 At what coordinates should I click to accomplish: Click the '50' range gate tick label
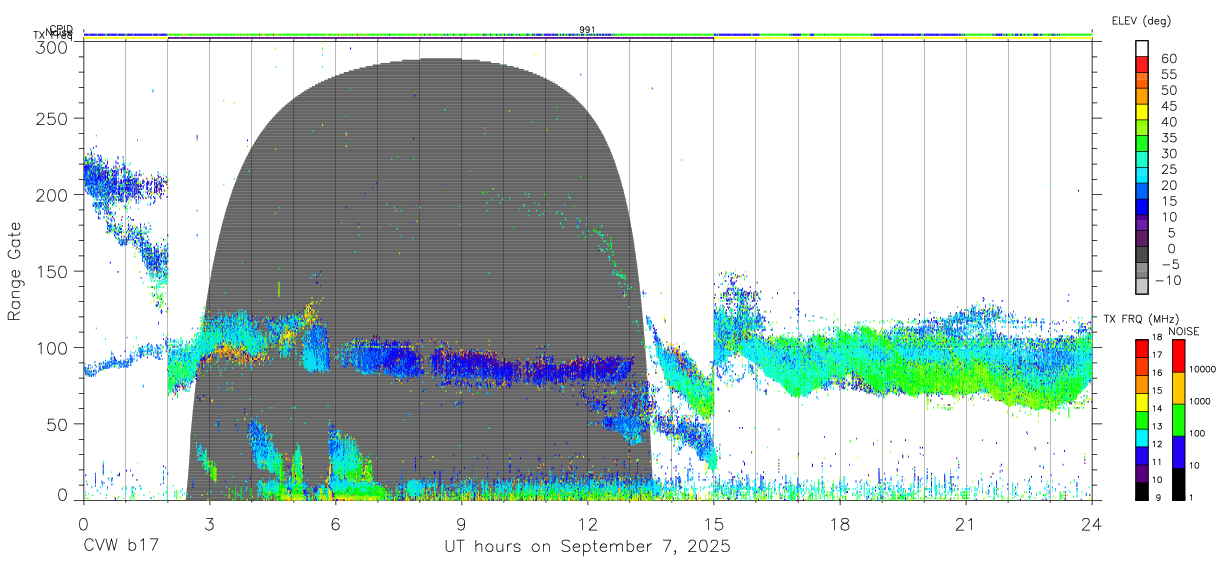tap(57, 424)
